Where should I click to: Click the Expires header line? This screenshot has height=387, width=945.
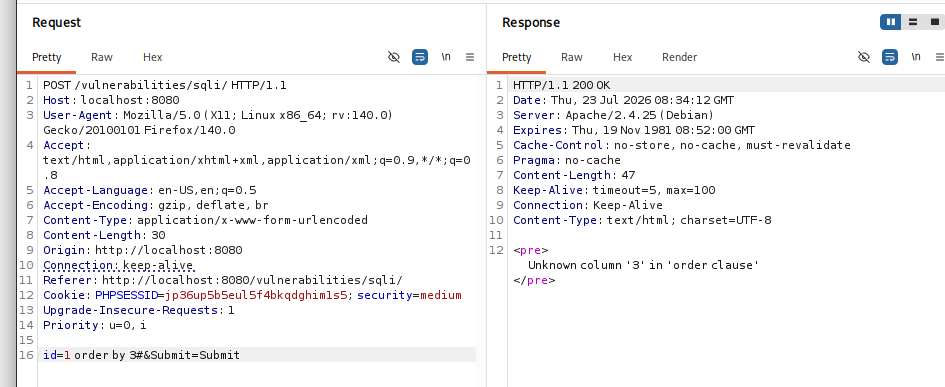pos(633,130)
